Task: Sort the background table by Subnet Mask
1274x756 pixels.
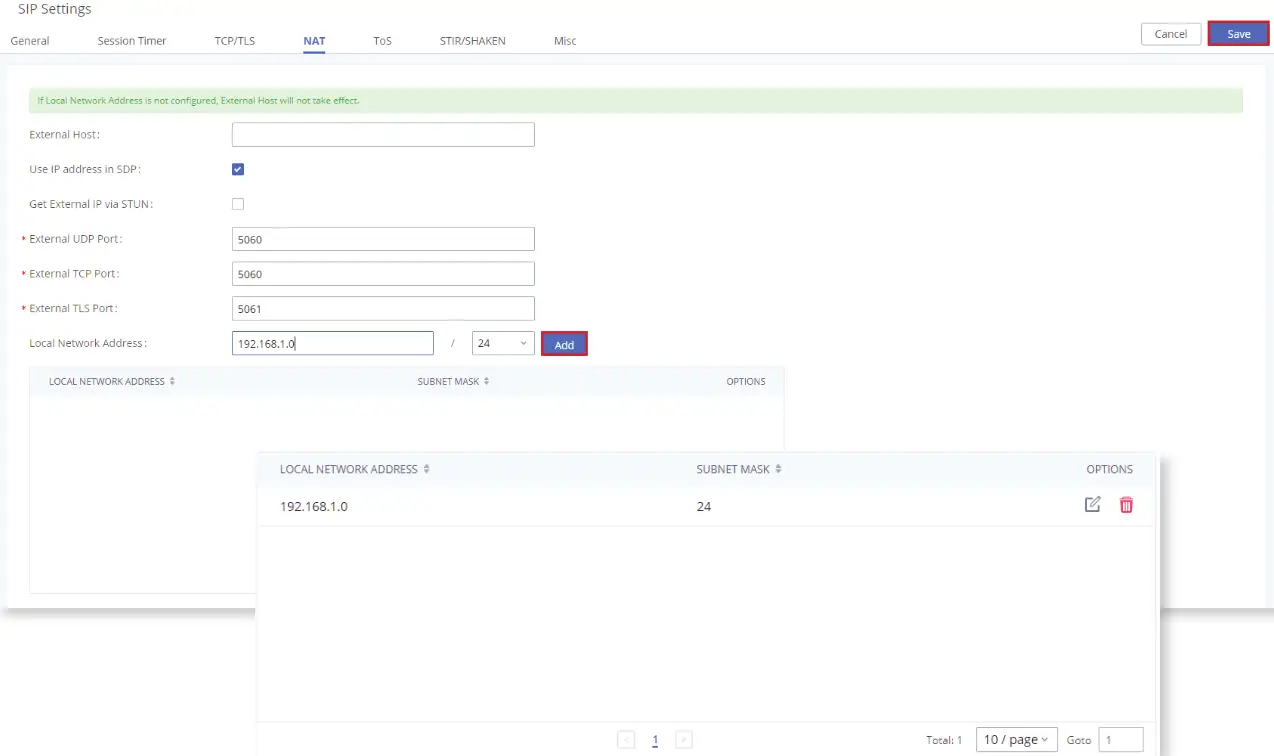Action: tap(486, 381)
